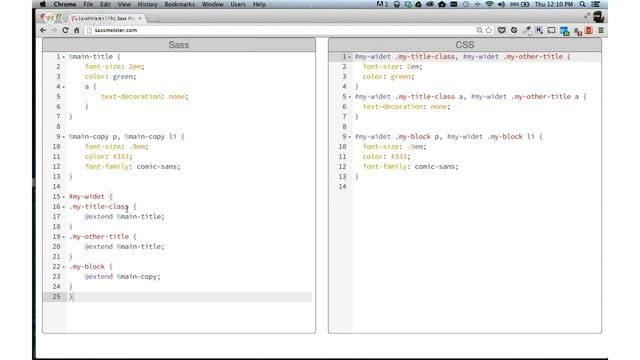This screenshot has height=360, width=640.
Task: Click 'color: #333;' on CSS line 11
Action: click(x=387, y=156)
